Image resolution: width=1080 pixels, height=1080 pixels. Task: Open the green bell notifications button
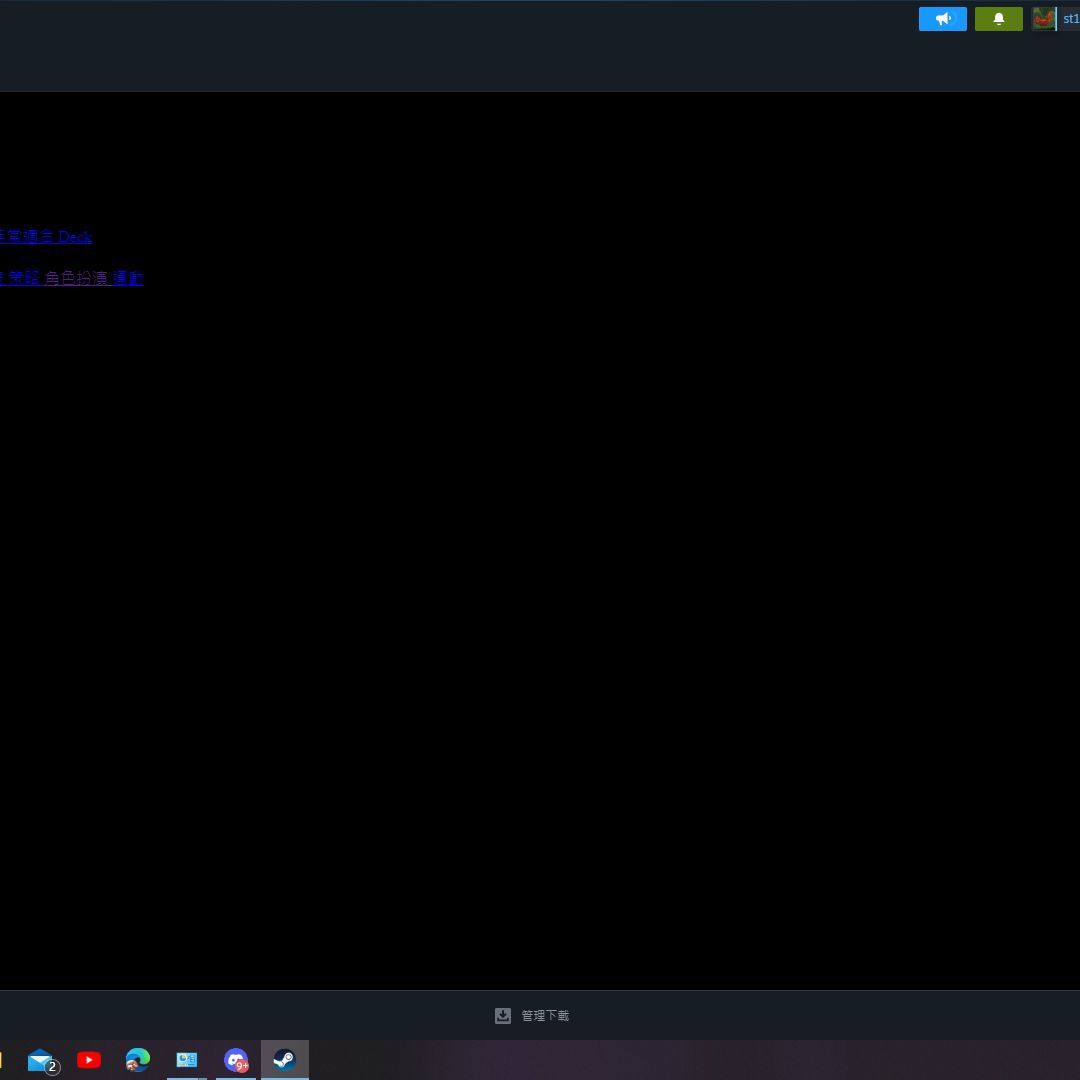tap(998, 19)
